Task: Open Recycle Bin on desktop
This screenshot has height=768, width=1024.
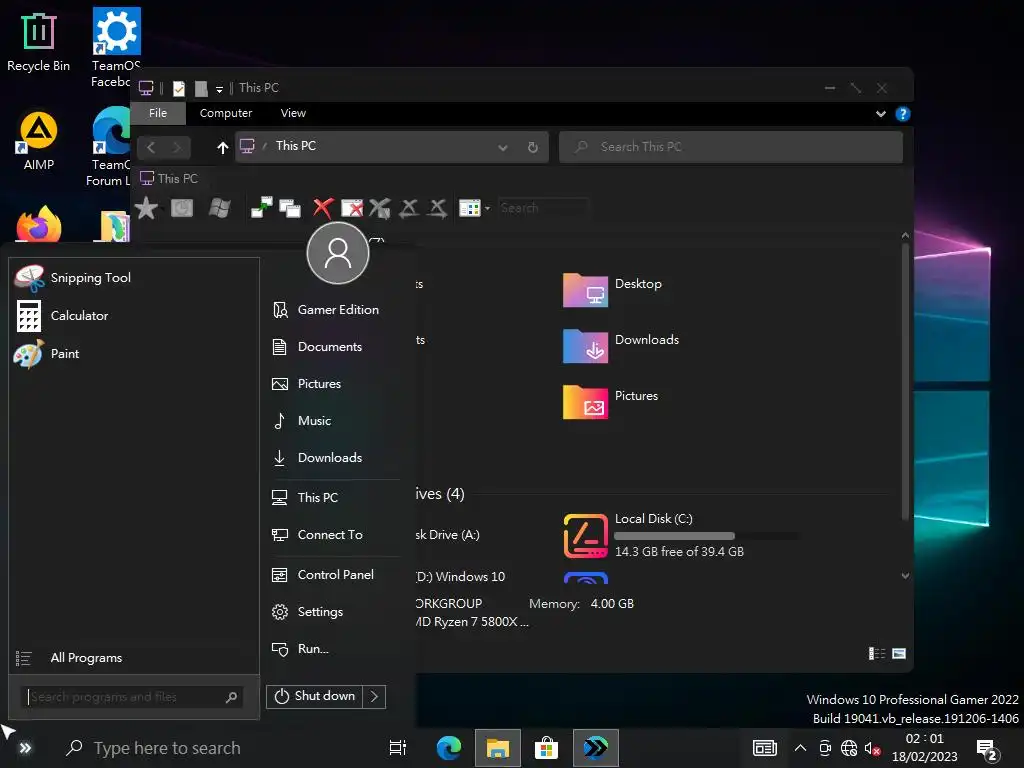Action: [39, 41]
